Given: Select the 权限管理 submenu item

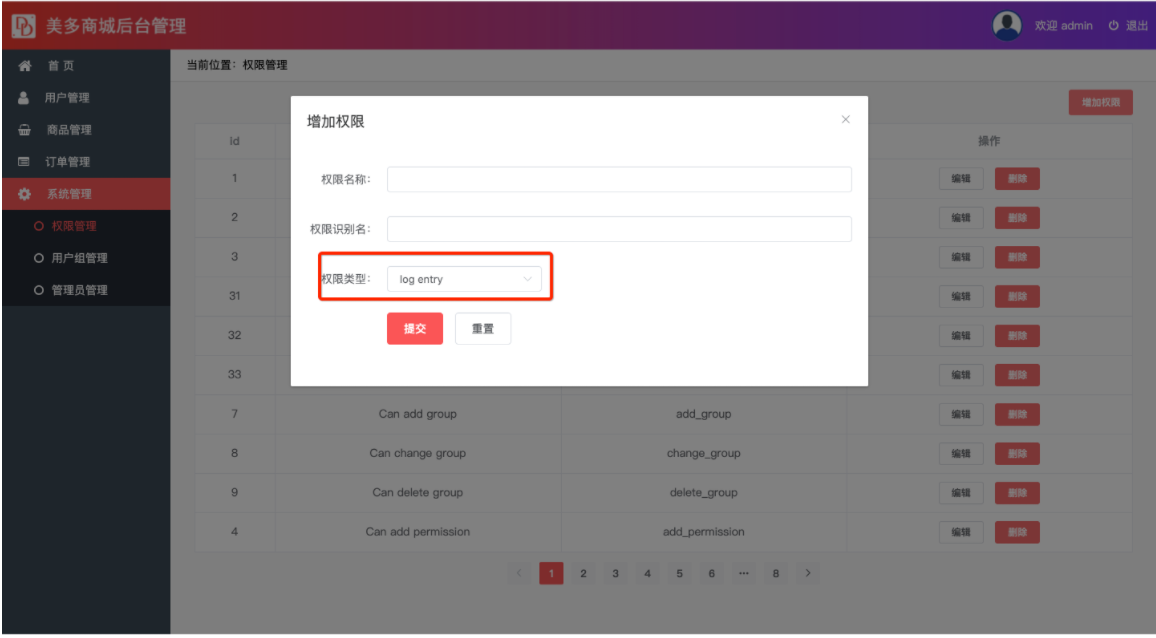Looking at the screenshot, I should [x=86, y=226].
